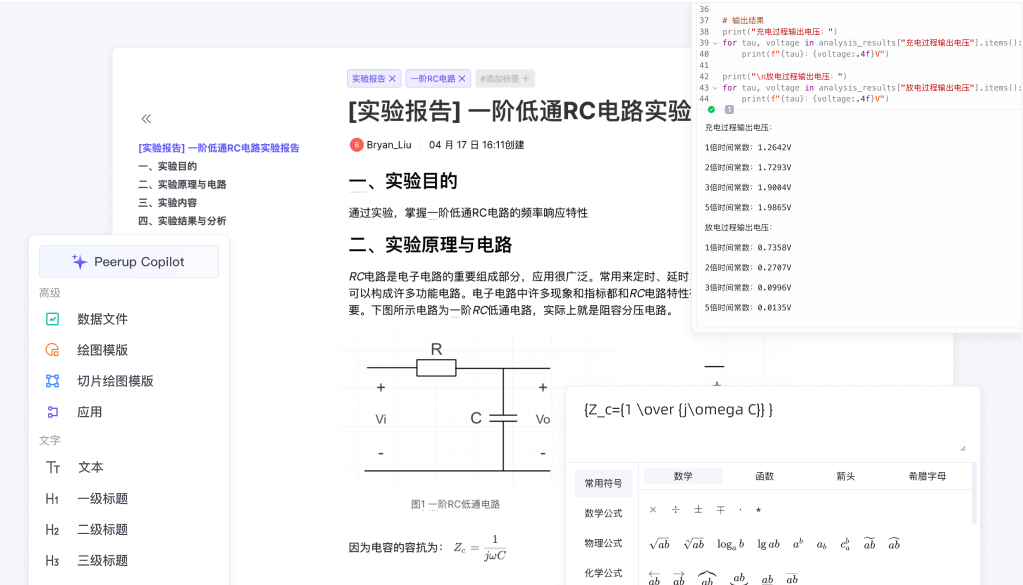Select the 常用符号 category
This screenshot has height=585, width=1023.
[603, 483]
